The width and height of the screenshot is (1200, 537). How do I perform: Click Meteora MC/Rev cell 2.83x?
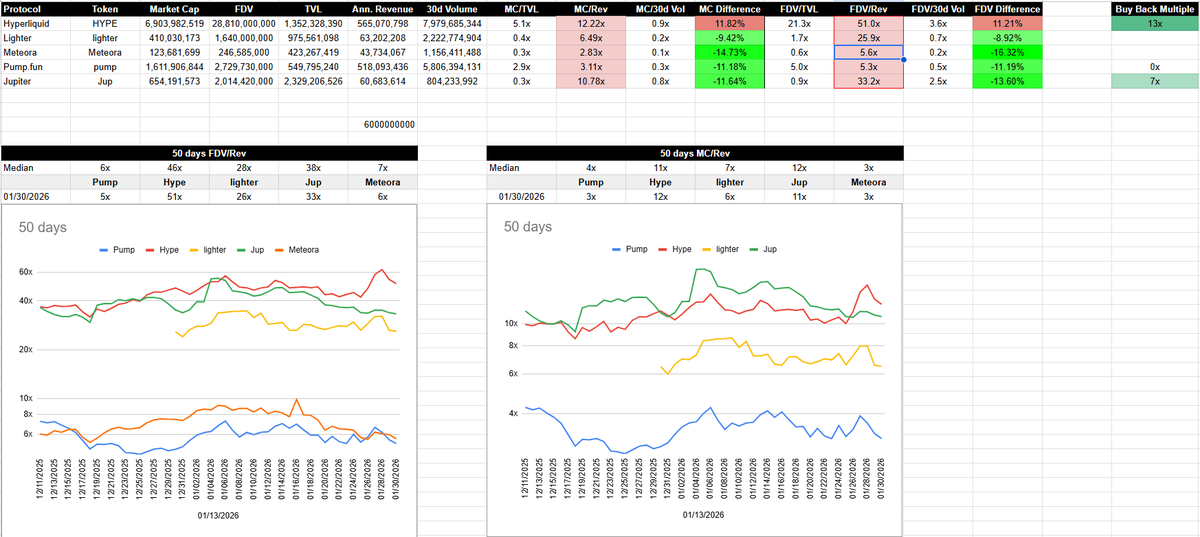click(x=590, y=52)
